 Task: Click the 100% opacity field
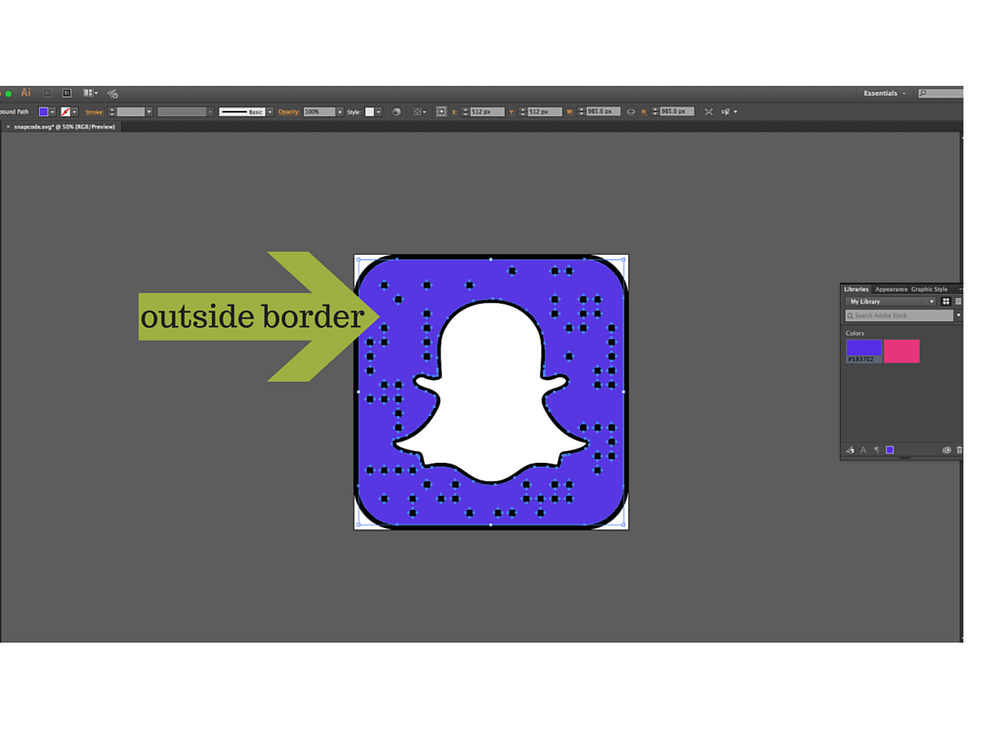320,112
